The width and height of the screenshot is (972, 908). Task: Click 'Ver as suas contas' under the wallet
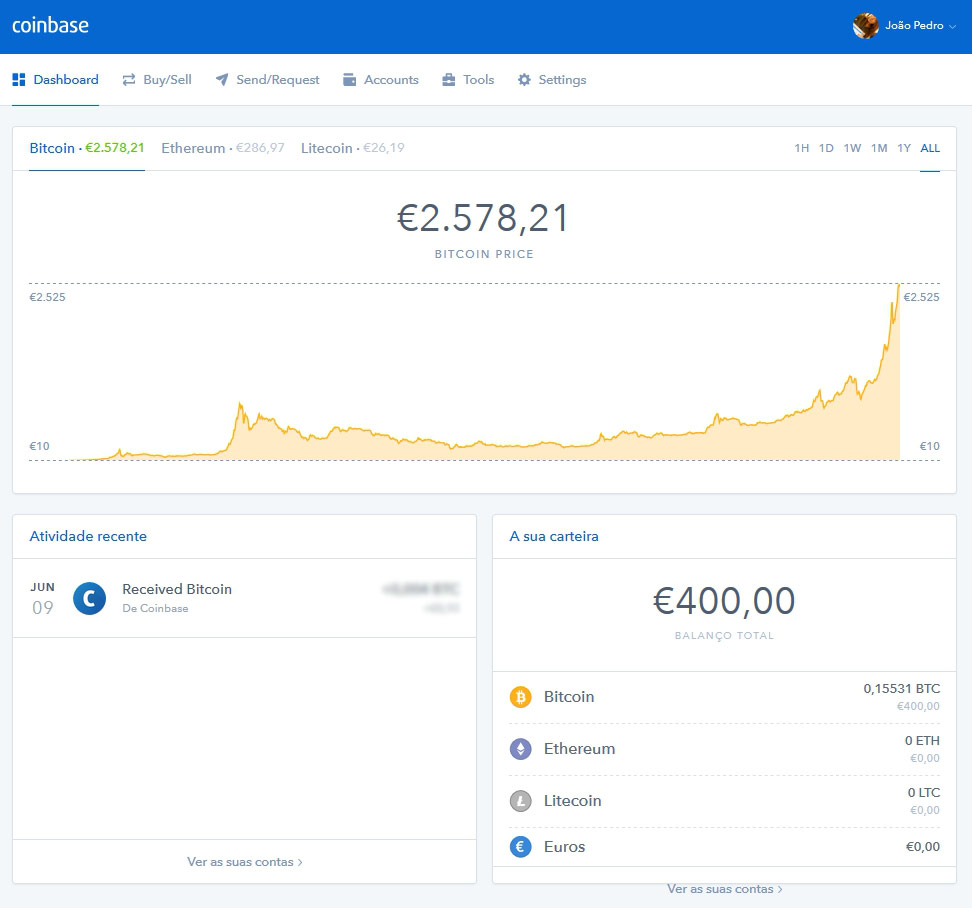click(x=724, y=889)
